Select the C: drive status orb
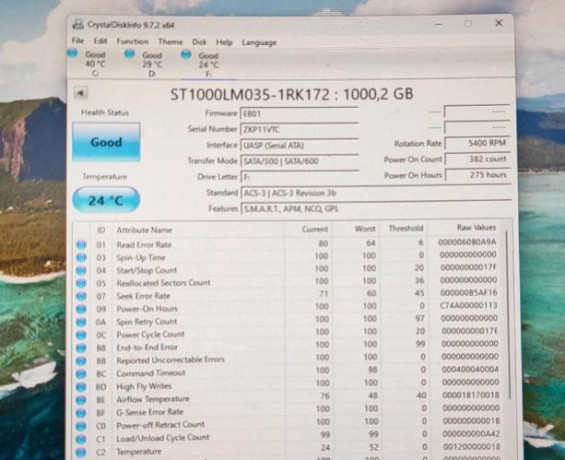The height and width of the screenshot is (460, 565). pos(72,53)
